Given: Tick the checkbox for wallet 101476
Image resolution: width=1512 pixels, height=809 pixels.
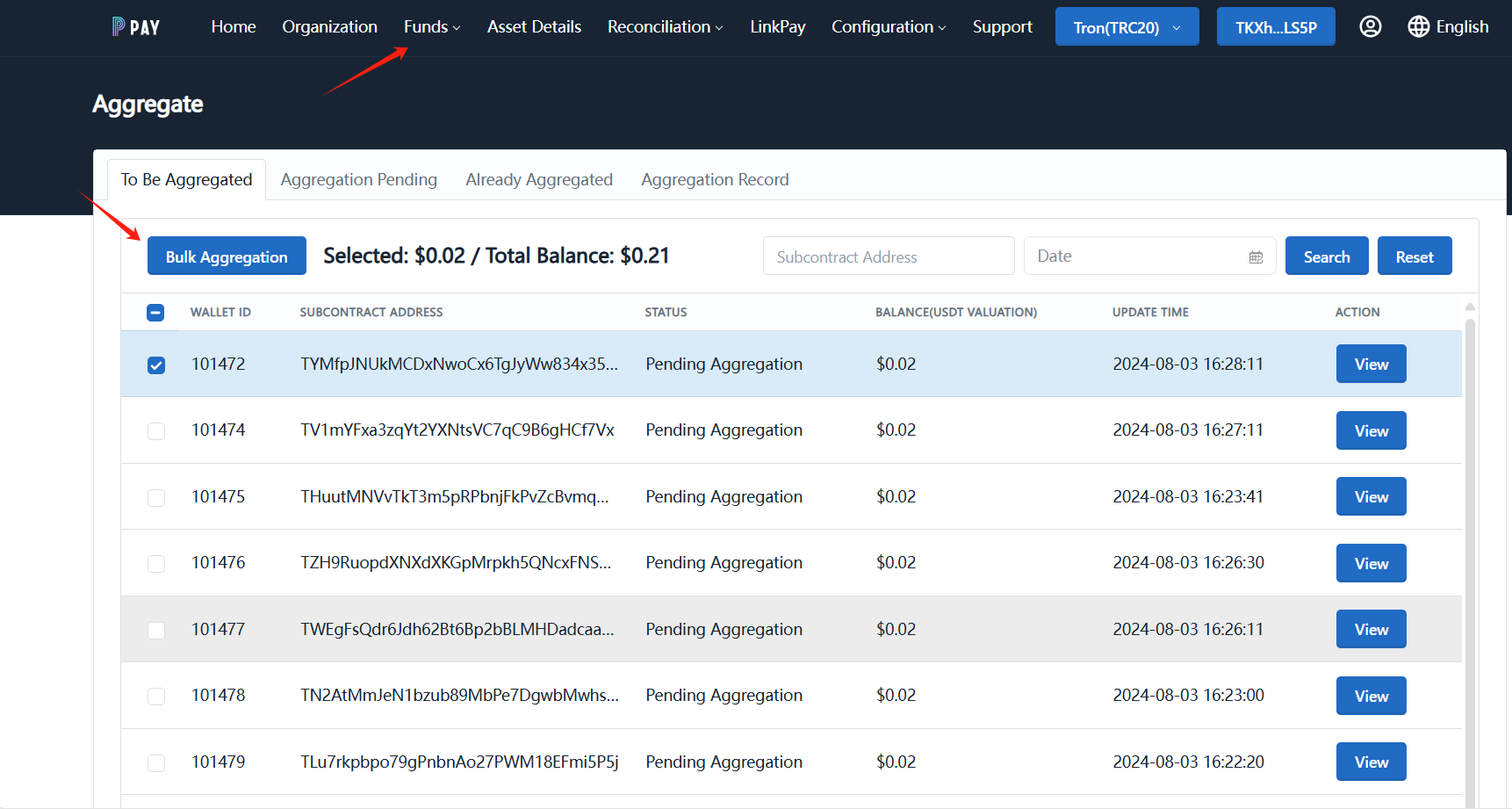Looking at the screenshot, I should pyautogui.click(x=156, y=563).
